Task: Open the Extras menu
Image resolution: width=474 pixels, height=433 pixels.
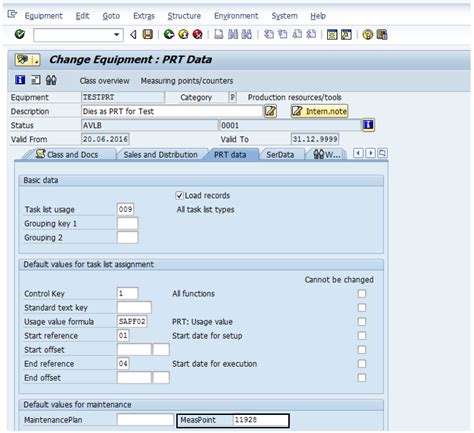Action: [144, 16]
